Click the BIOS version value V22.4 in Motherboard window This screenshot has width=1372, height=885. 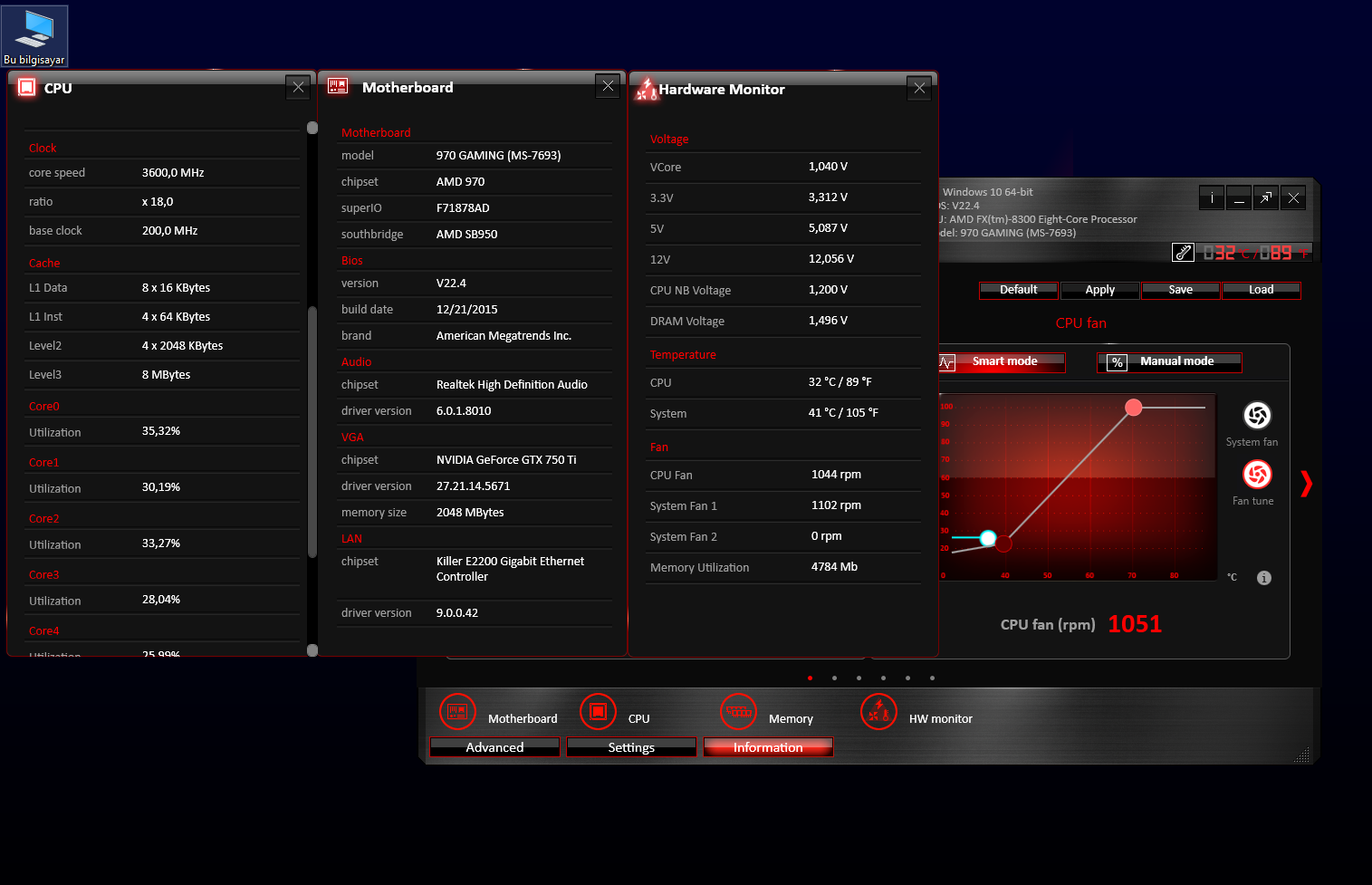[451, 284]
